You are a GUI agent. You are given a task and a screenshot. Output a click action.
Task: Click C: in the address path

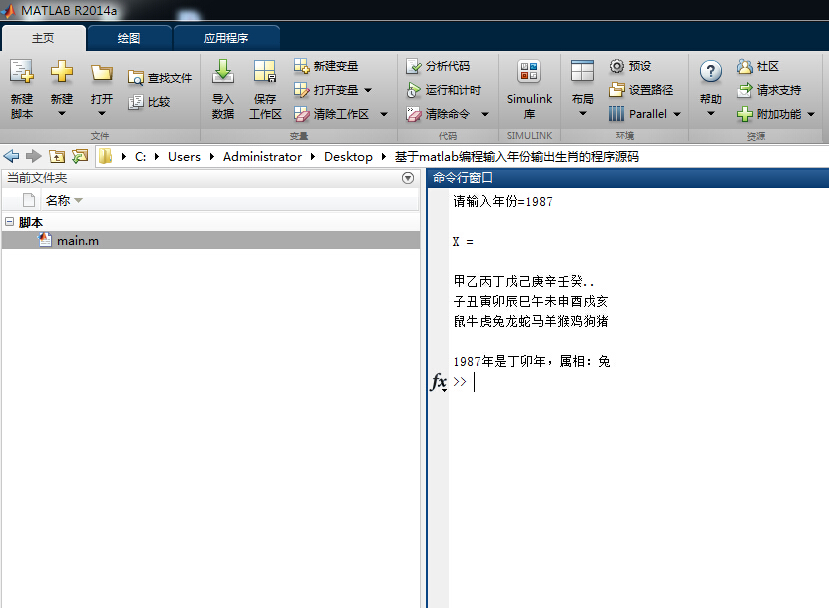(x=141, y=156)
